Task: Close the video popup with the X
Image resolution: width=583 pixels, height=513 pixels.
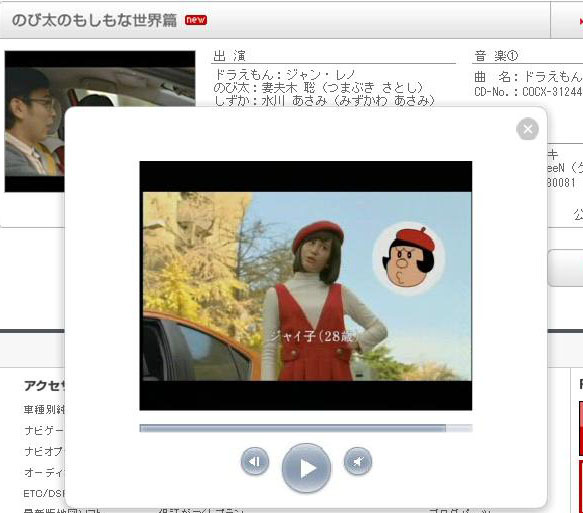Action: [527, 129]
